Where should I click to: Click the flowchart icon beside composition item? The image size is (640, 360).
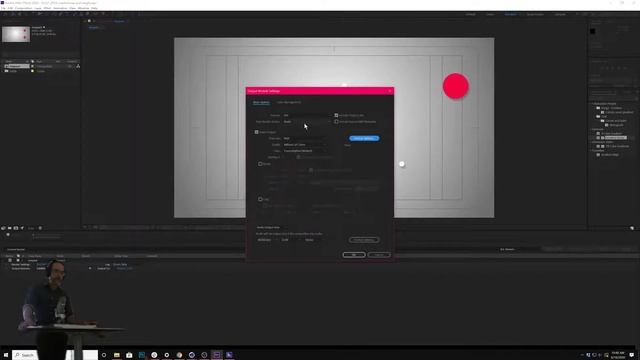(78, 66)
